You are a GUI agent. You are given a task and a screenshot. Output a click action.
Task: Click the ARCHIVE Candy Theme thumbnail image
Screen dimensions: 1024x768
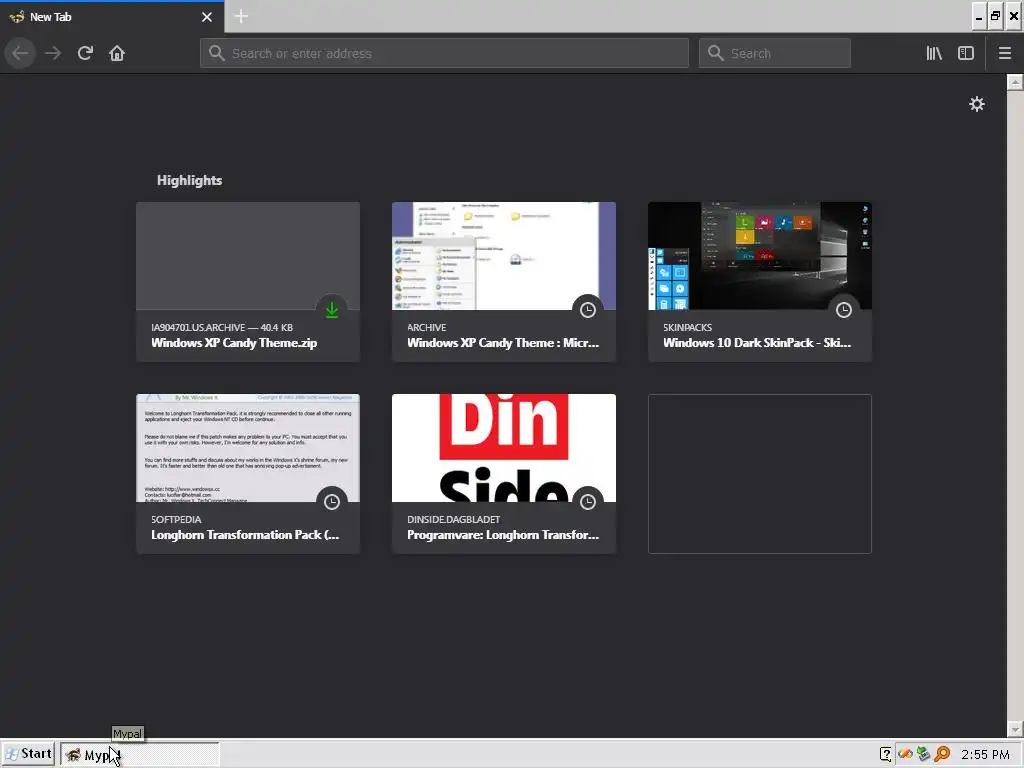point(504,256)
